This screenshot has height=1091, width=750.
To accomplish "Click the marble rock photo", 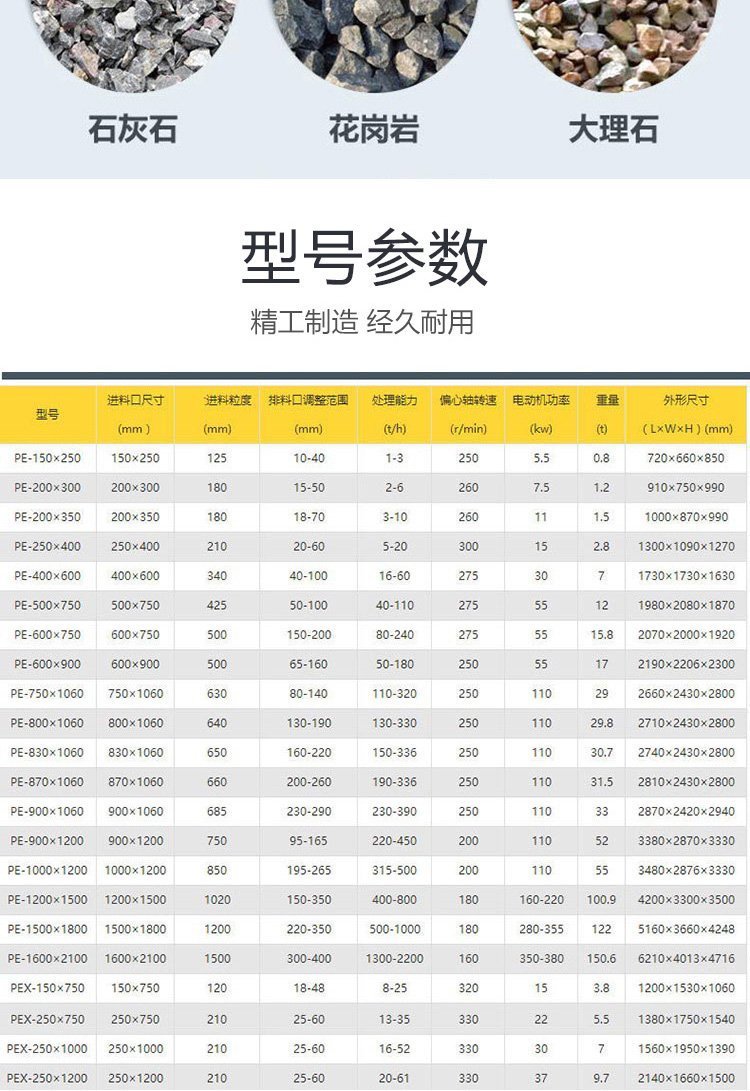I will click(x=612, y=40).
